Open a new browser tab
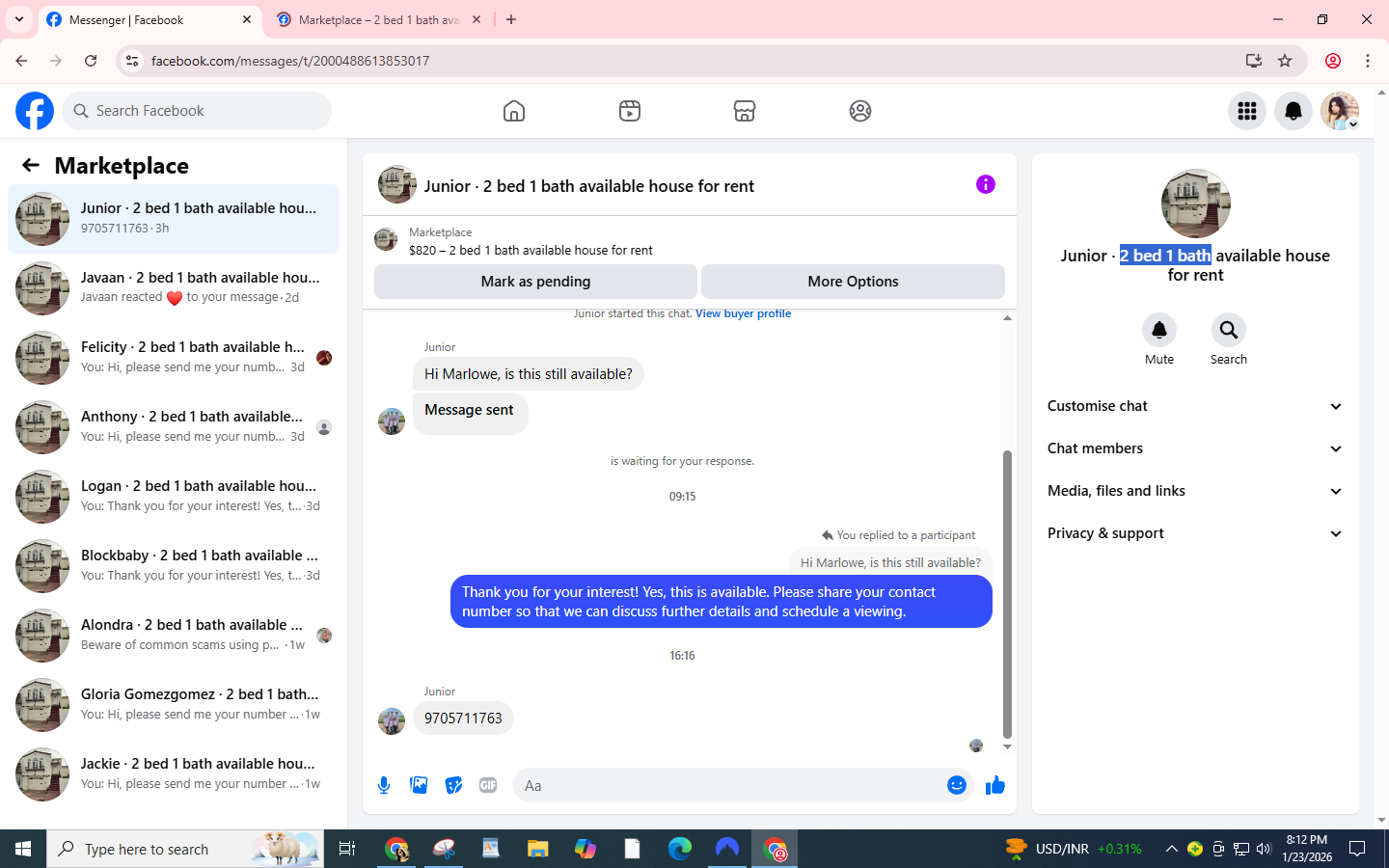1389x868 pixels. coord(511,19)
